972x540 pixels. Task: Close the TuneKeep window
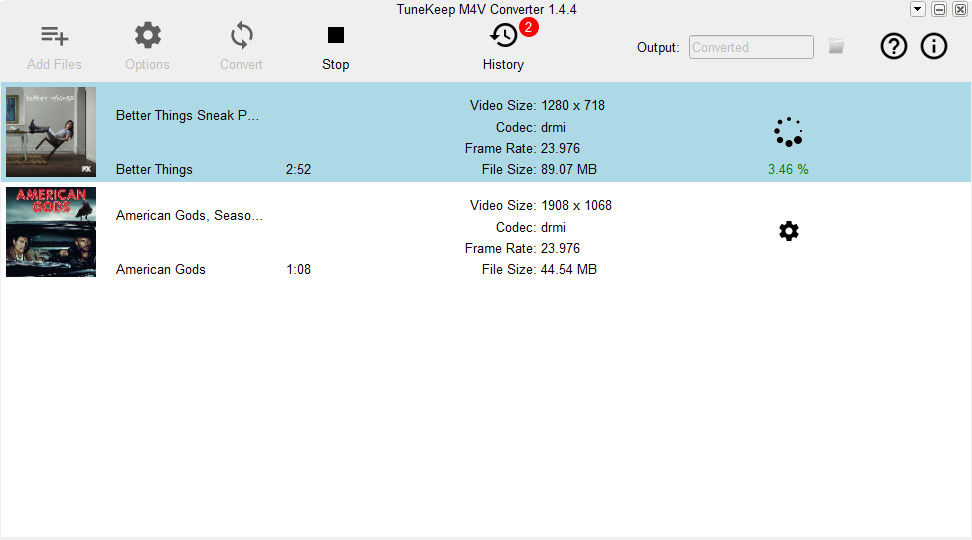click(960, 9)
